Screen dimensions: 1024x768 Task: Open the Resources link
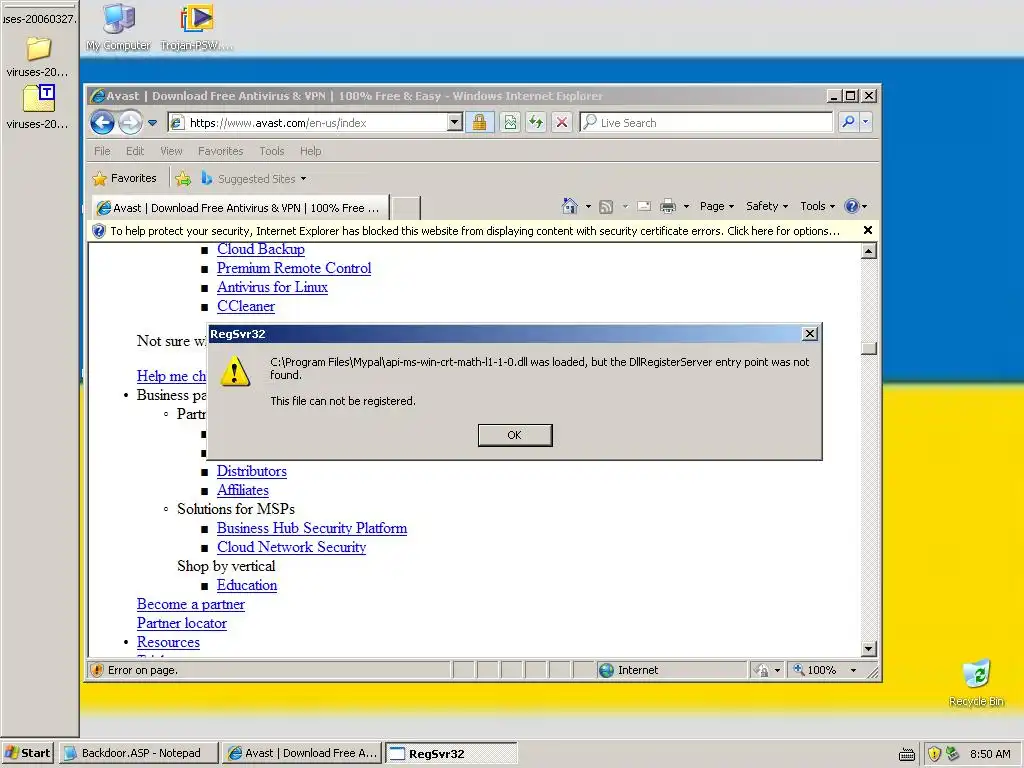pyautogui.click(x=168, y=642)
